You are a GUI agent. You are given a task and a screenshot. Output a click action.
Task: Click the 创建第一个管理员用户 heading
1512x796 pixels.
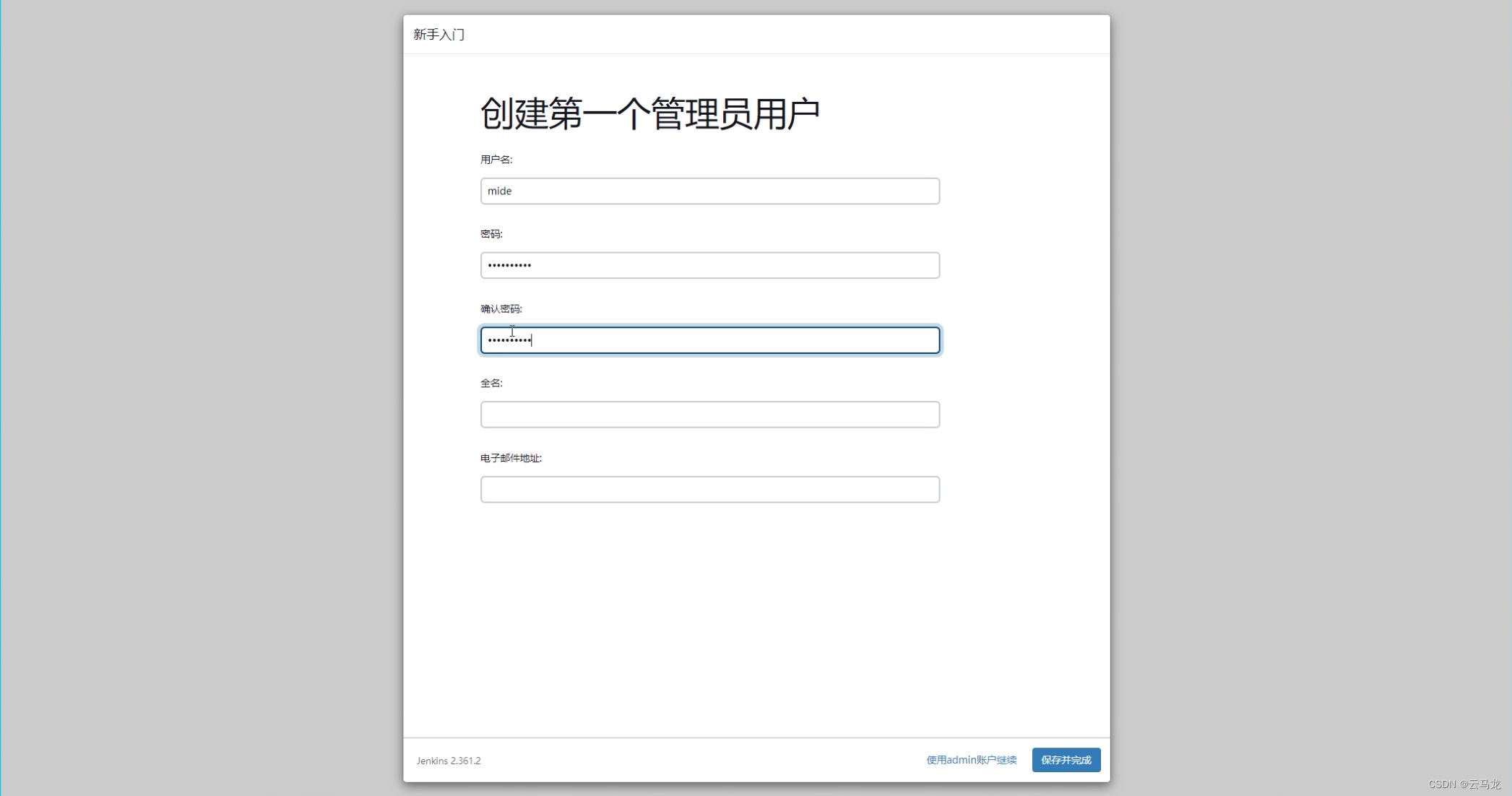pos(650,114)
